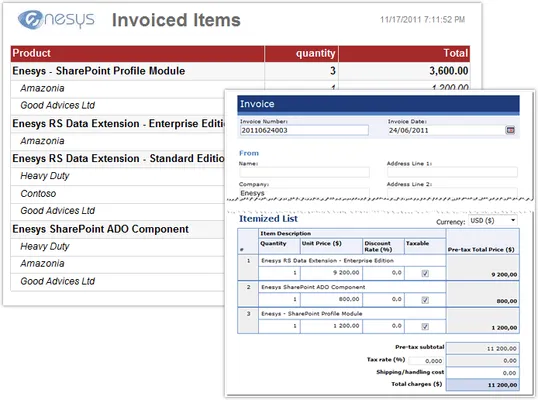
Task: Click the From section heading
Action: 249,153
